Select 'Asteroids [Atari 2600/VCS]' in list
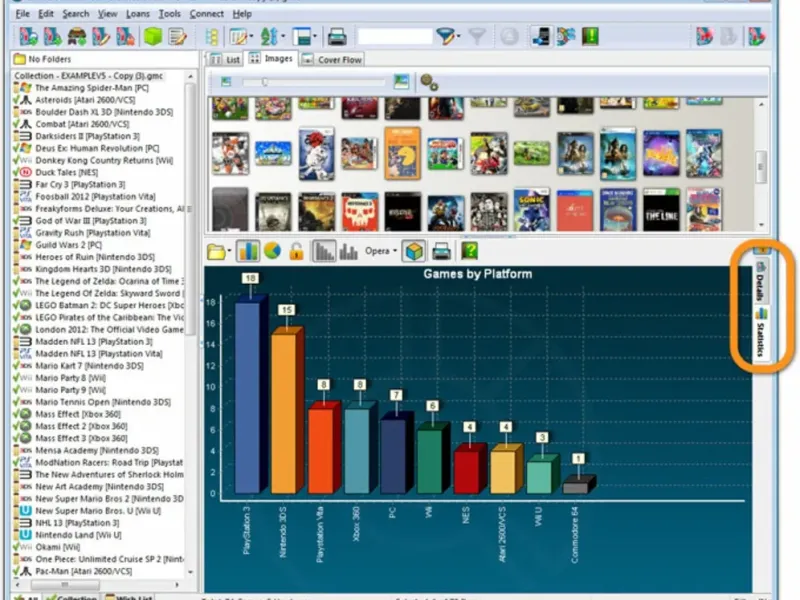800x600 pixels. (85, 100)
